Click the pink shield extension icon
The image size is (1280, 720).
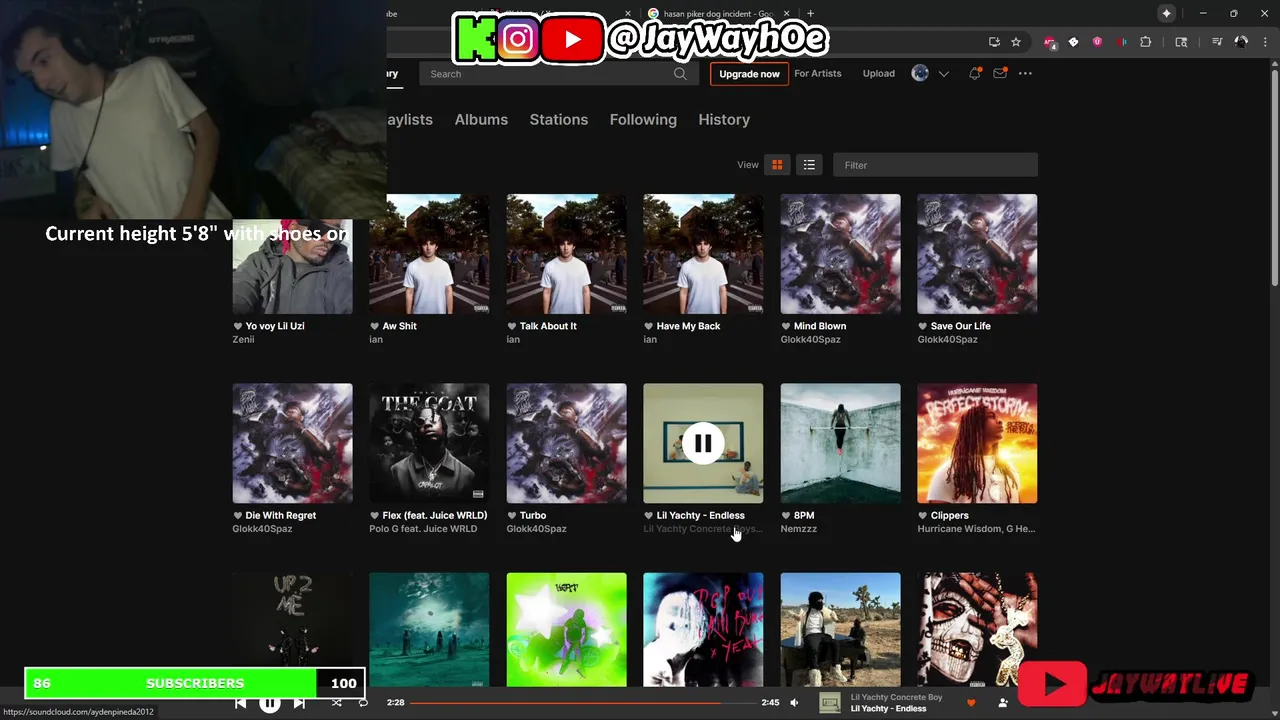(1097, 42)
